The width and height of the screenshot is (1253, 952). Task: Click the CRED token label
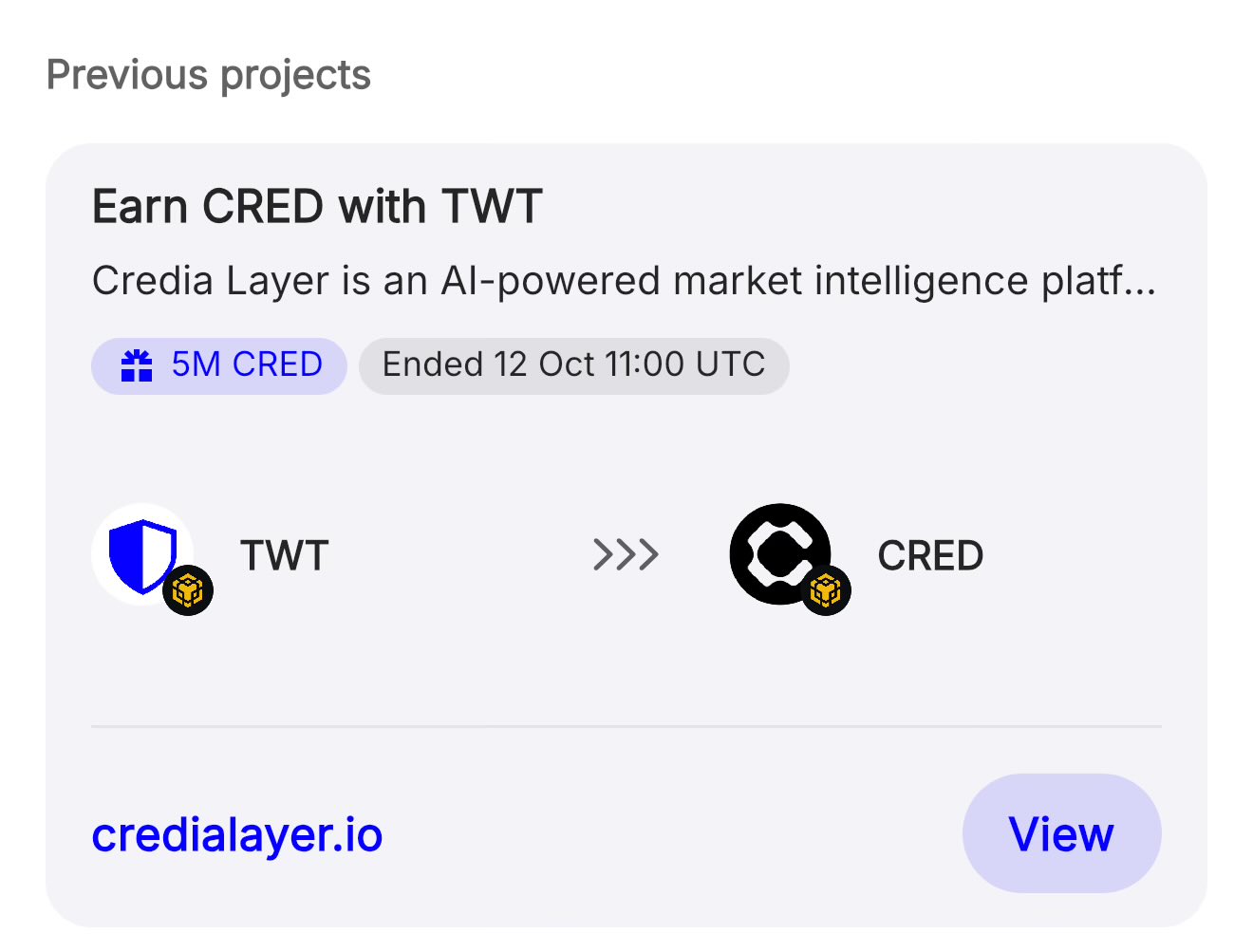click(930, 556)
